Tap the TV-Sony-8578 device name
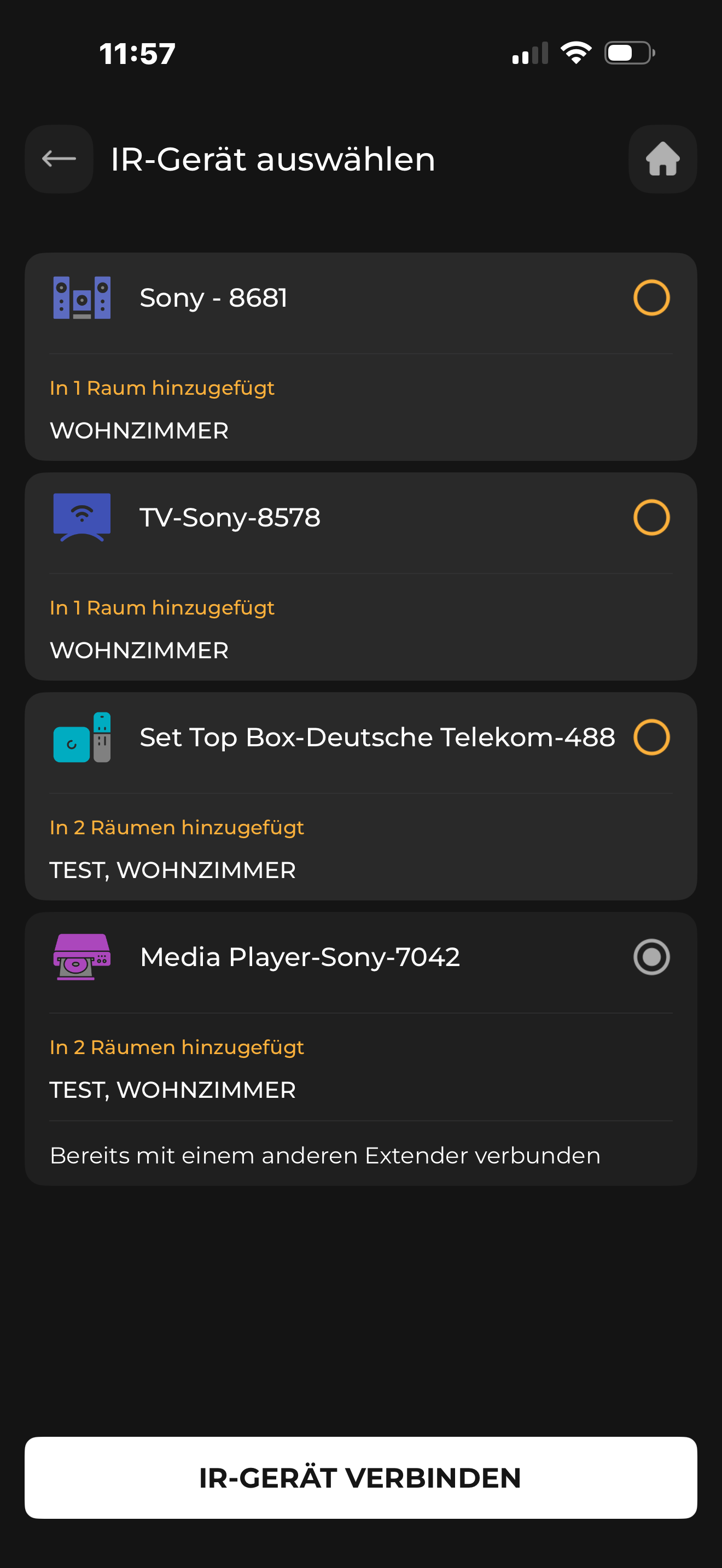Screen dimensions: 722x1568 click(230, 517)
